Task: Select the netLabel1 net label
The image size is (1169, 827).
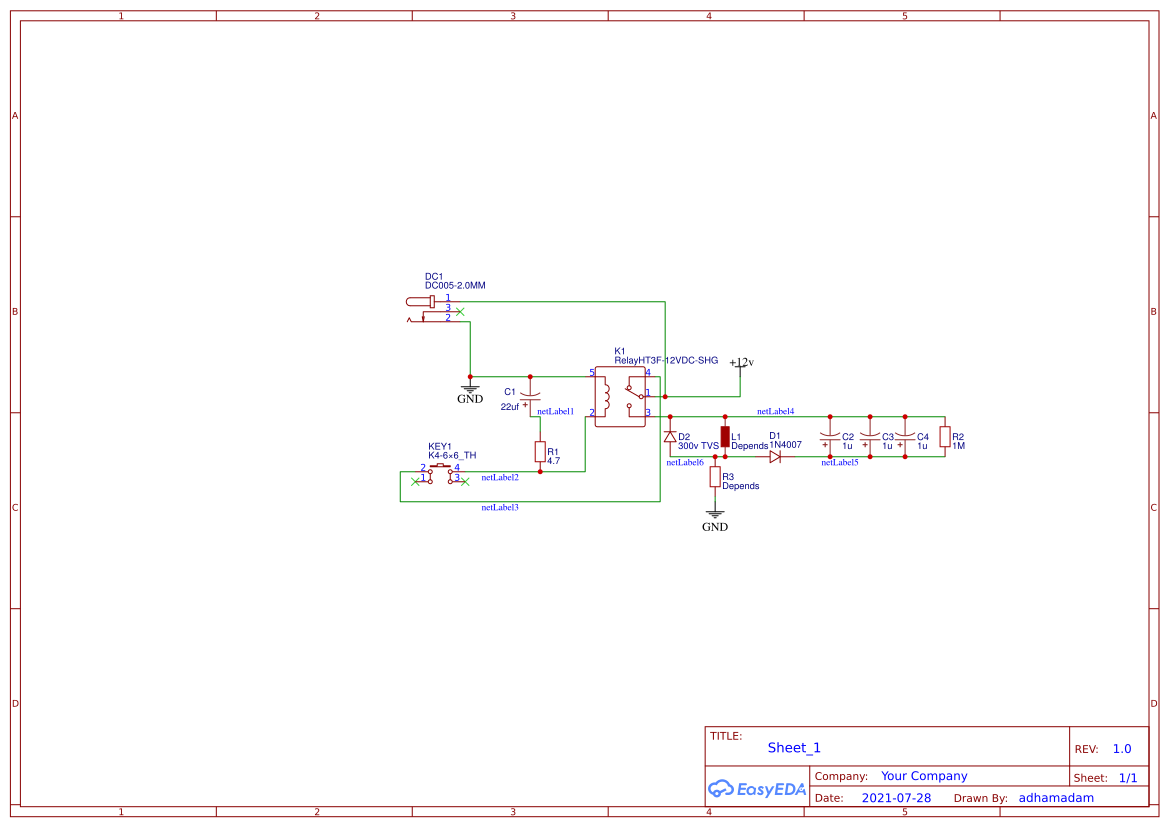Action: pos(555,411)
